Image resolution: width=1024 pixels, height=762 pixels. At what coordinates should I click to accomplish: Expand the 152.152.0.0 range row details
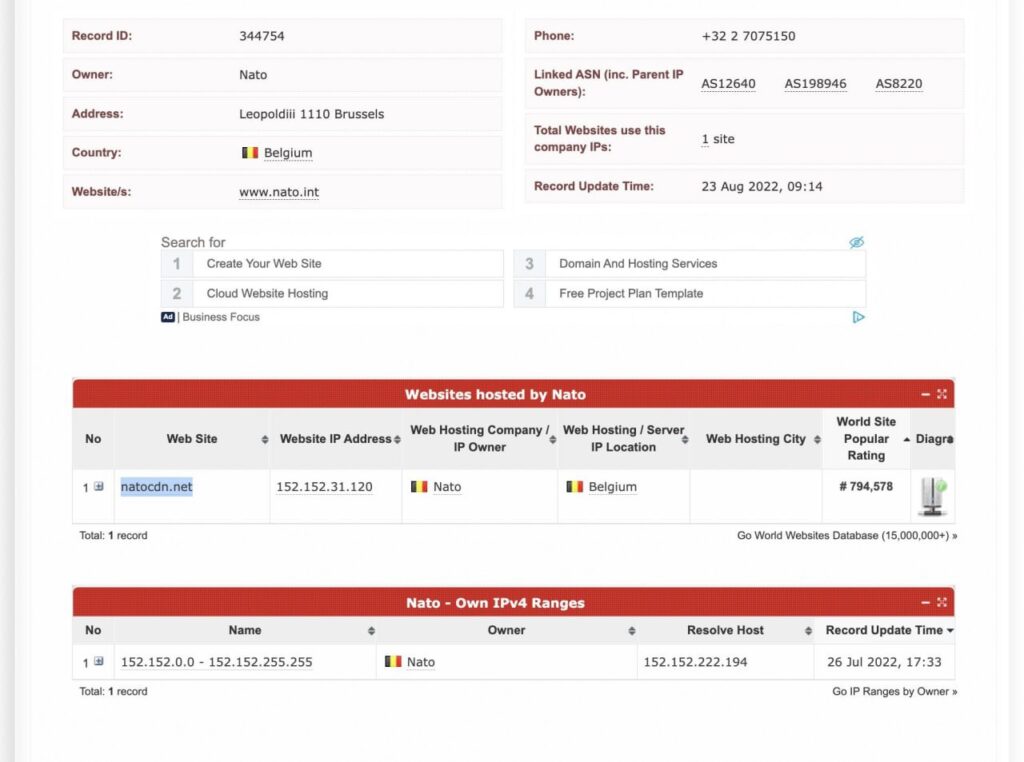99,661
